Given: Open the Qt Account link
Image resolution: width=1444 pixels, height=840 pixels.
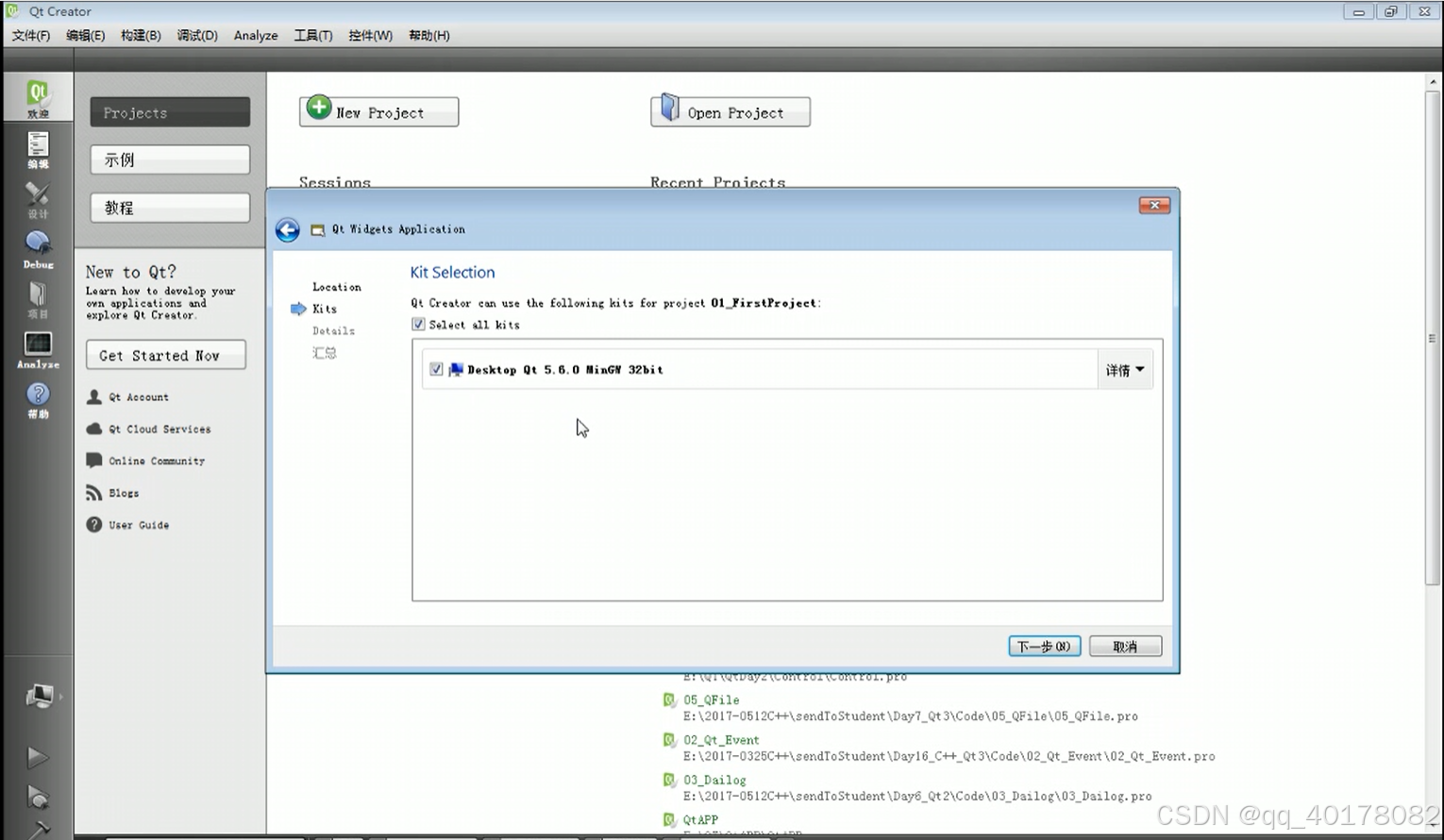Looking at the screenshot, I should (x=139, y=397).
